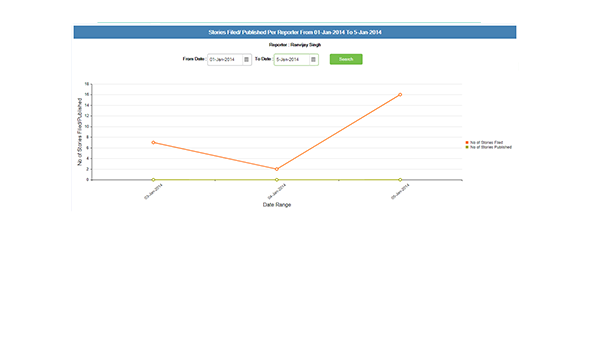Click the Date Range axis title
Viewport: 590px width, 360px height.
277,205
